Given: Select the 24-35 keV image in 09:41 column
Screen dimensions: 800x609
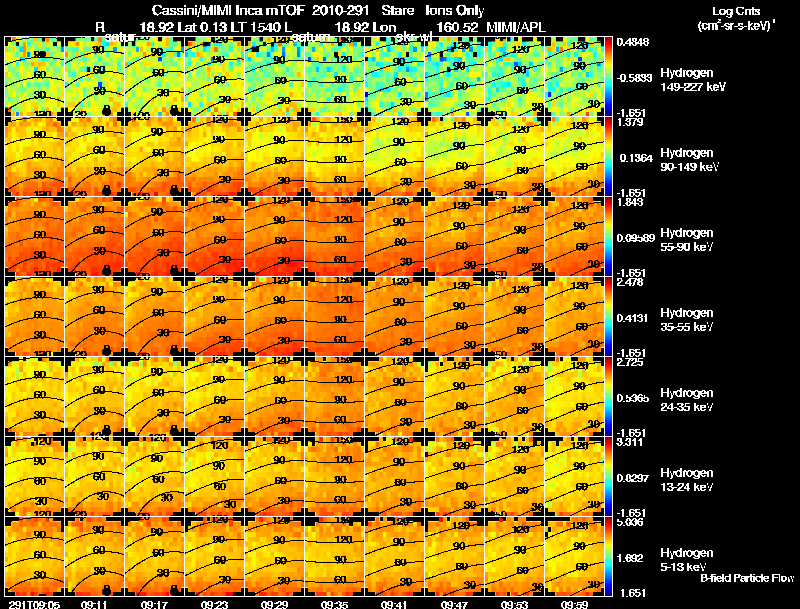Looking at the screenshot, I should [x=394, y=396].
